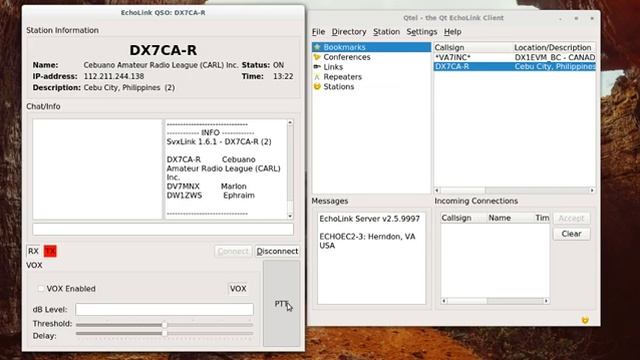Click the Clear button for incoming connections
The width and height of the screenshot is (640, 360).
(x=571, y=234)
